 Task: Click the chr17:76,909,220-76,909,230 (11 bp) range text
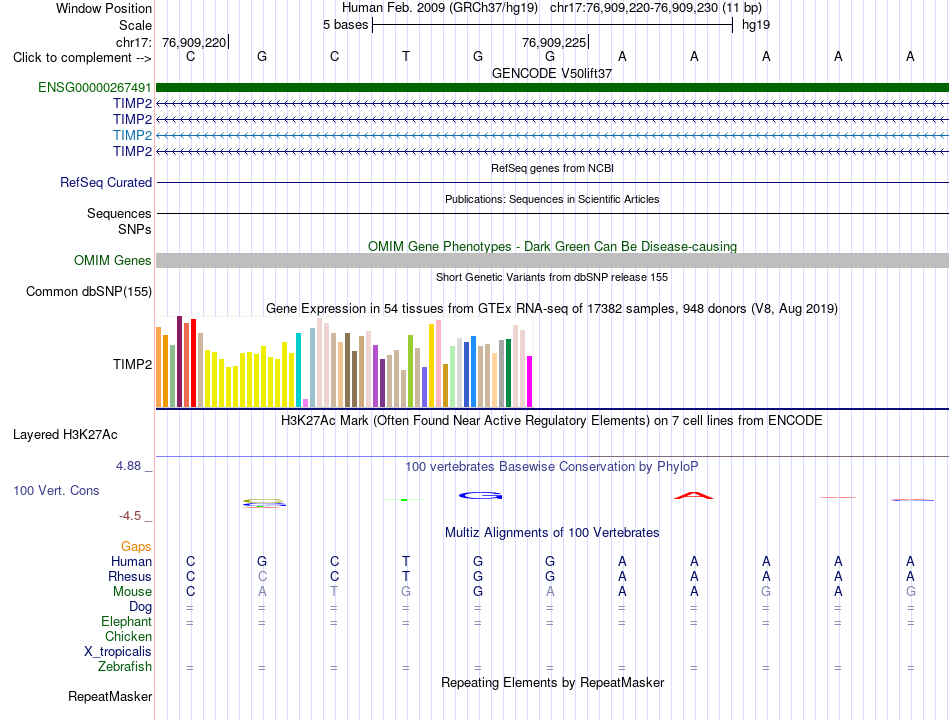656,8
